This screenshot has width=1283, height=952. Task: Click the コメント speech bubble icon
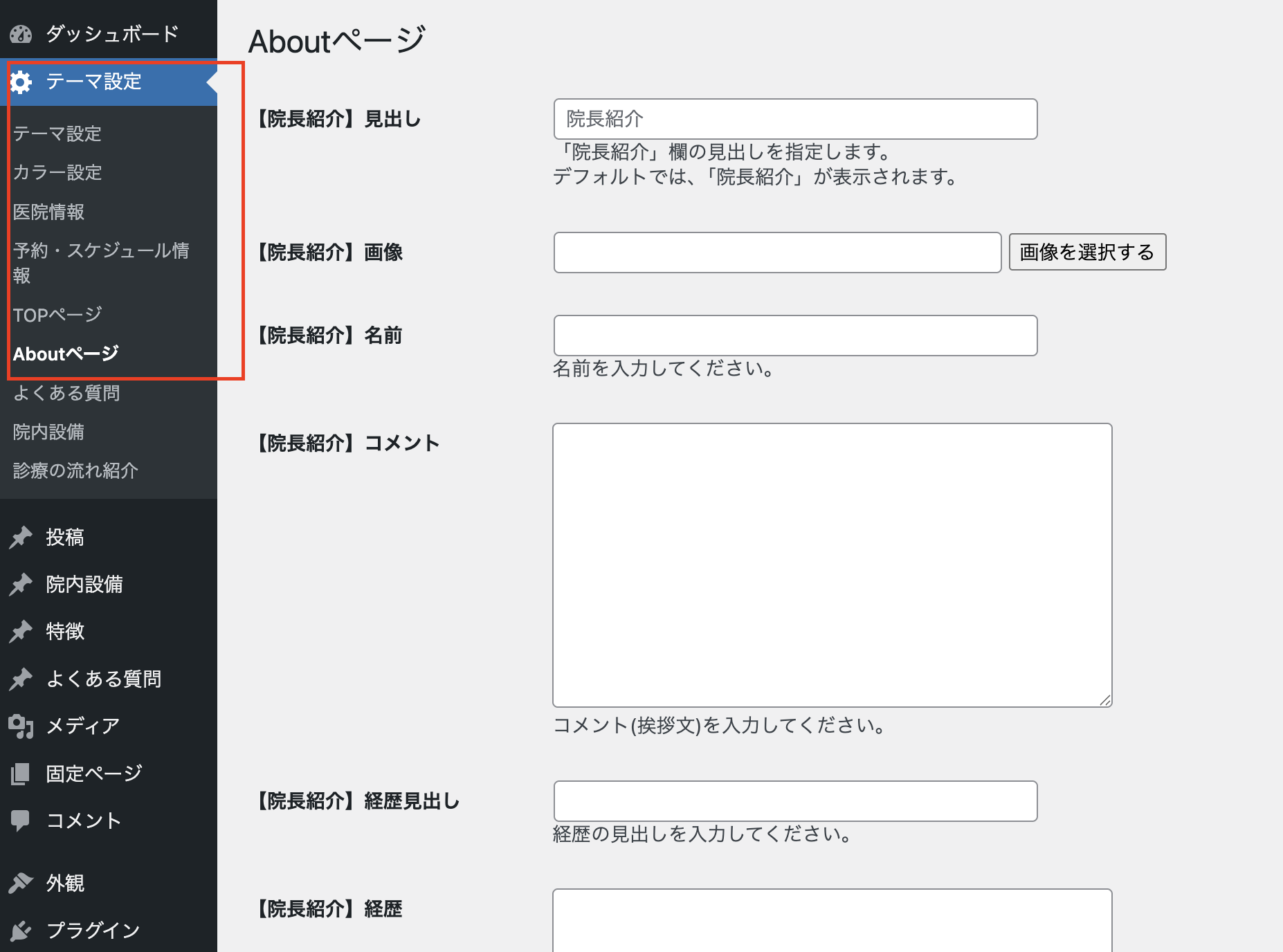21,821
